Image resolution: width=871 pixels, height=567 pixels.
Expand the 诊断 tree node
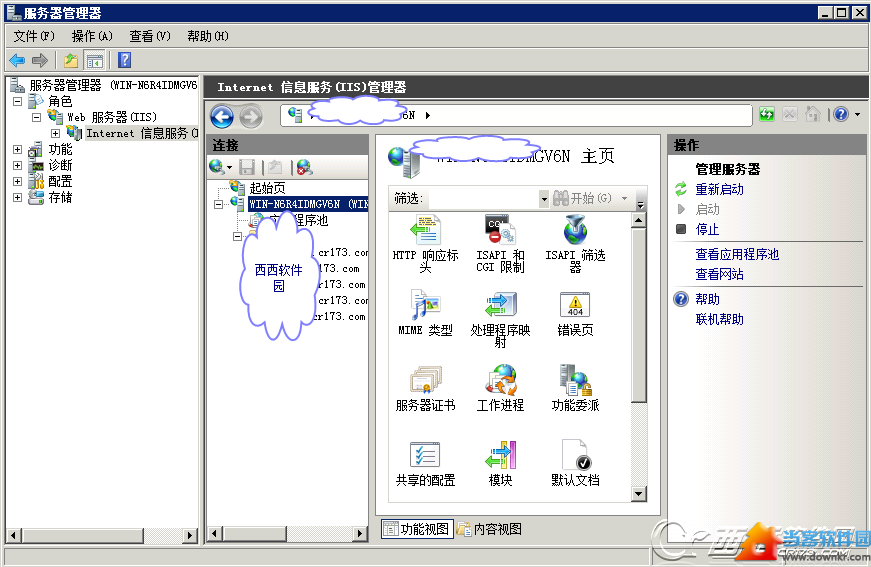point(18,165)
